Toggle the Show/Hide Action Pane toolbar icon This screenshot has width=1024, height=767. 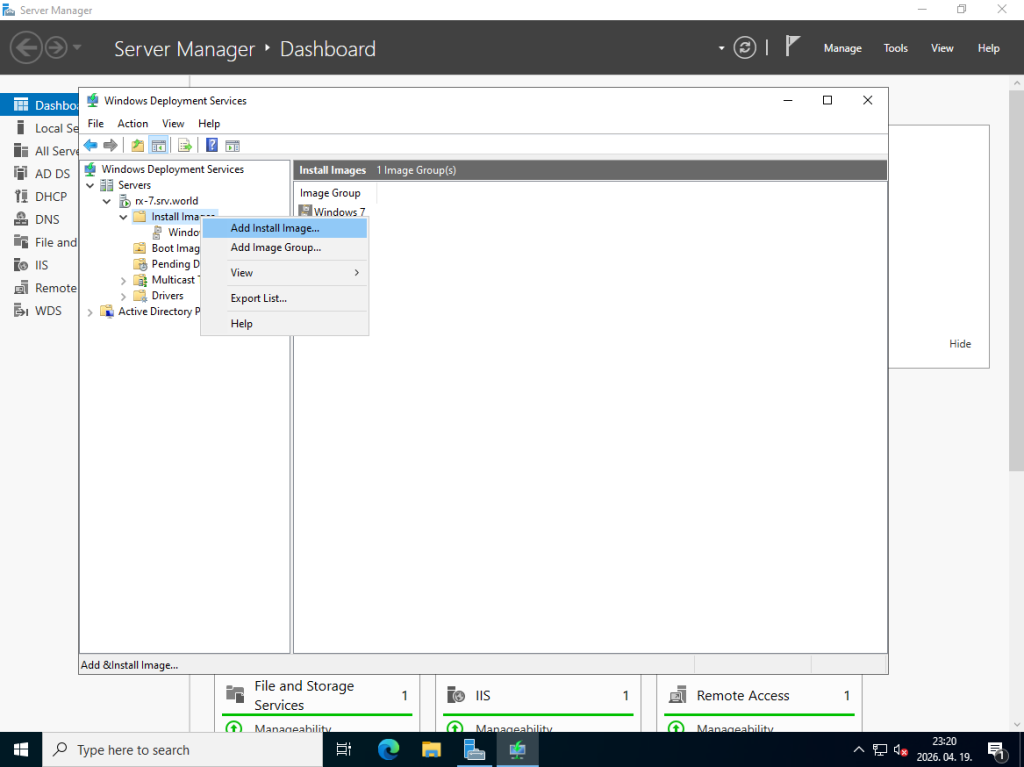pyautogui.click(x=232, y=145)
